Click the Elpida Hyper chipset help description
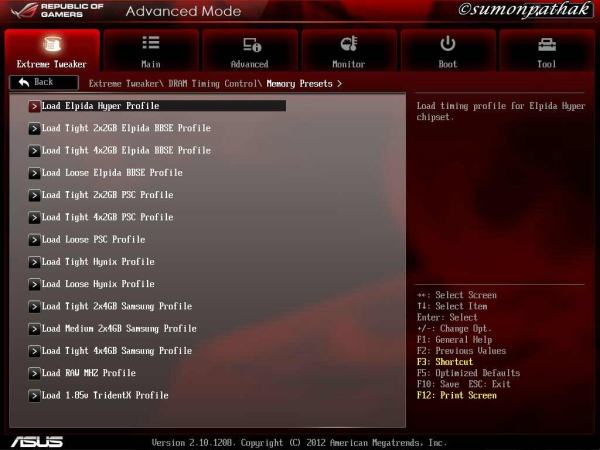This screenshot has width=600, height=450. 501,111
